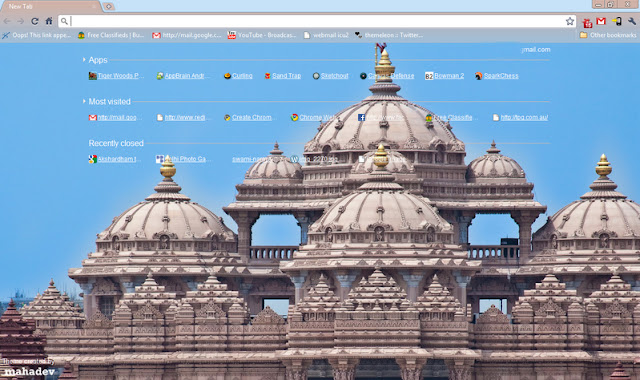Click the Sand Trap app icon
The width and height of the screenshot is (640, 380).
point(268,76)
